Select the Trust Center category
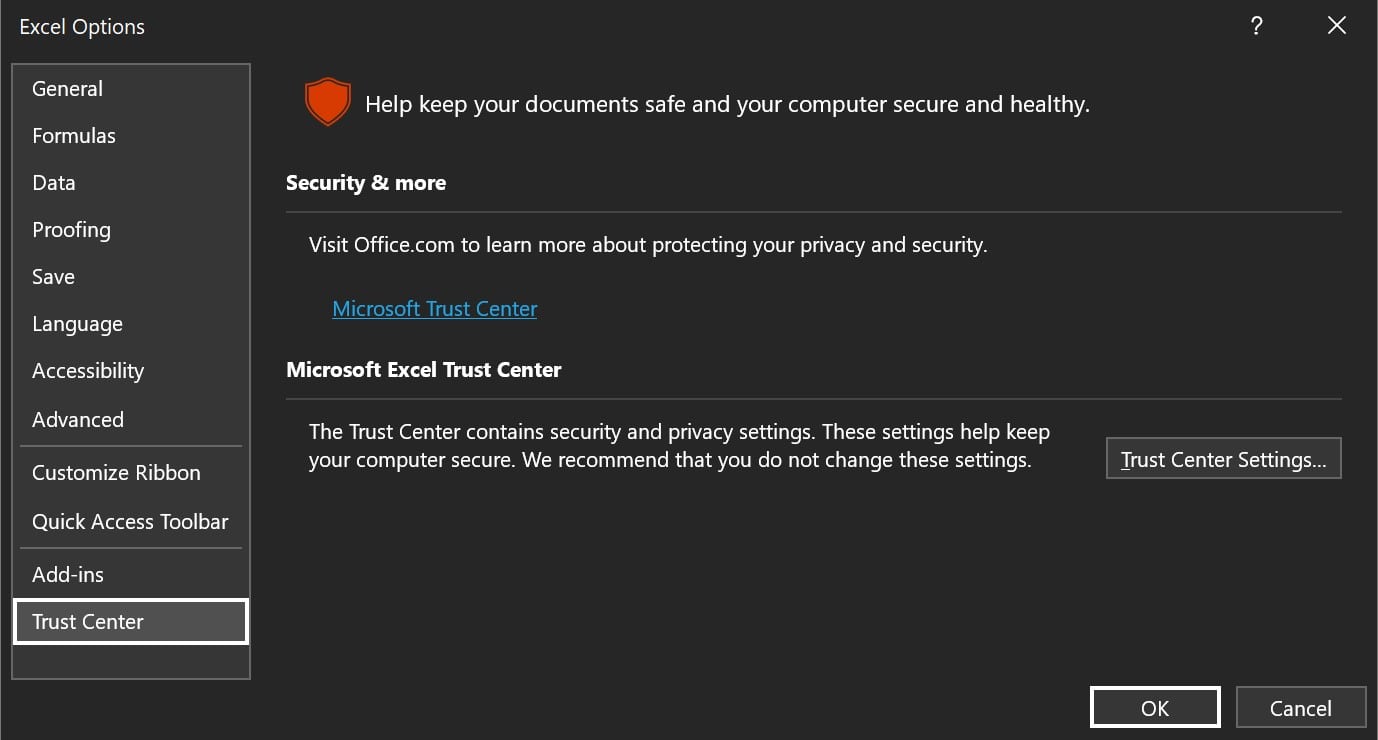 (x=88, y=622)
